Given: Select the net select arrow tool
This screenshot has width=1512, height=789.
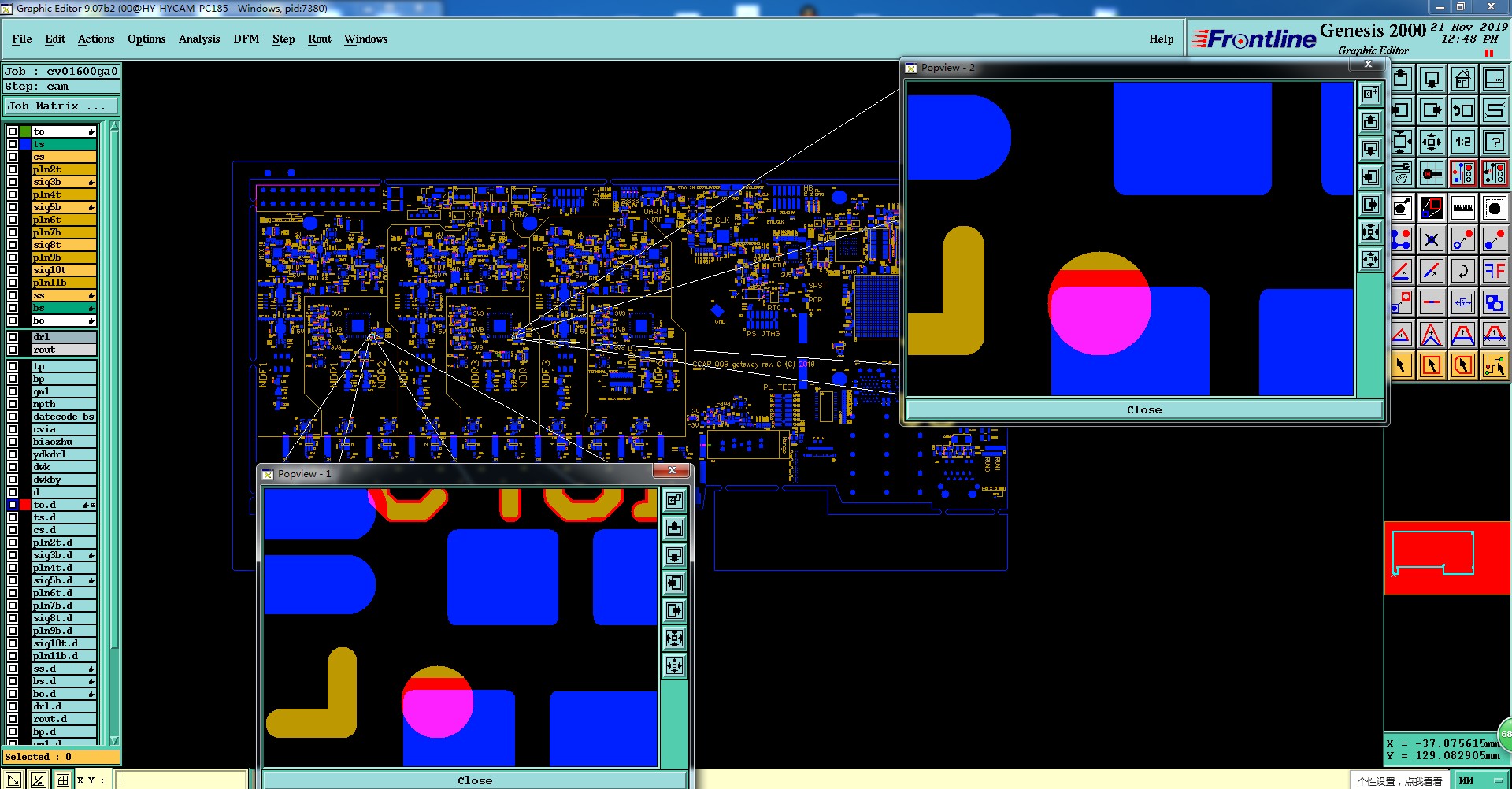Looking at the screenshot, I should click(1495, 365).
